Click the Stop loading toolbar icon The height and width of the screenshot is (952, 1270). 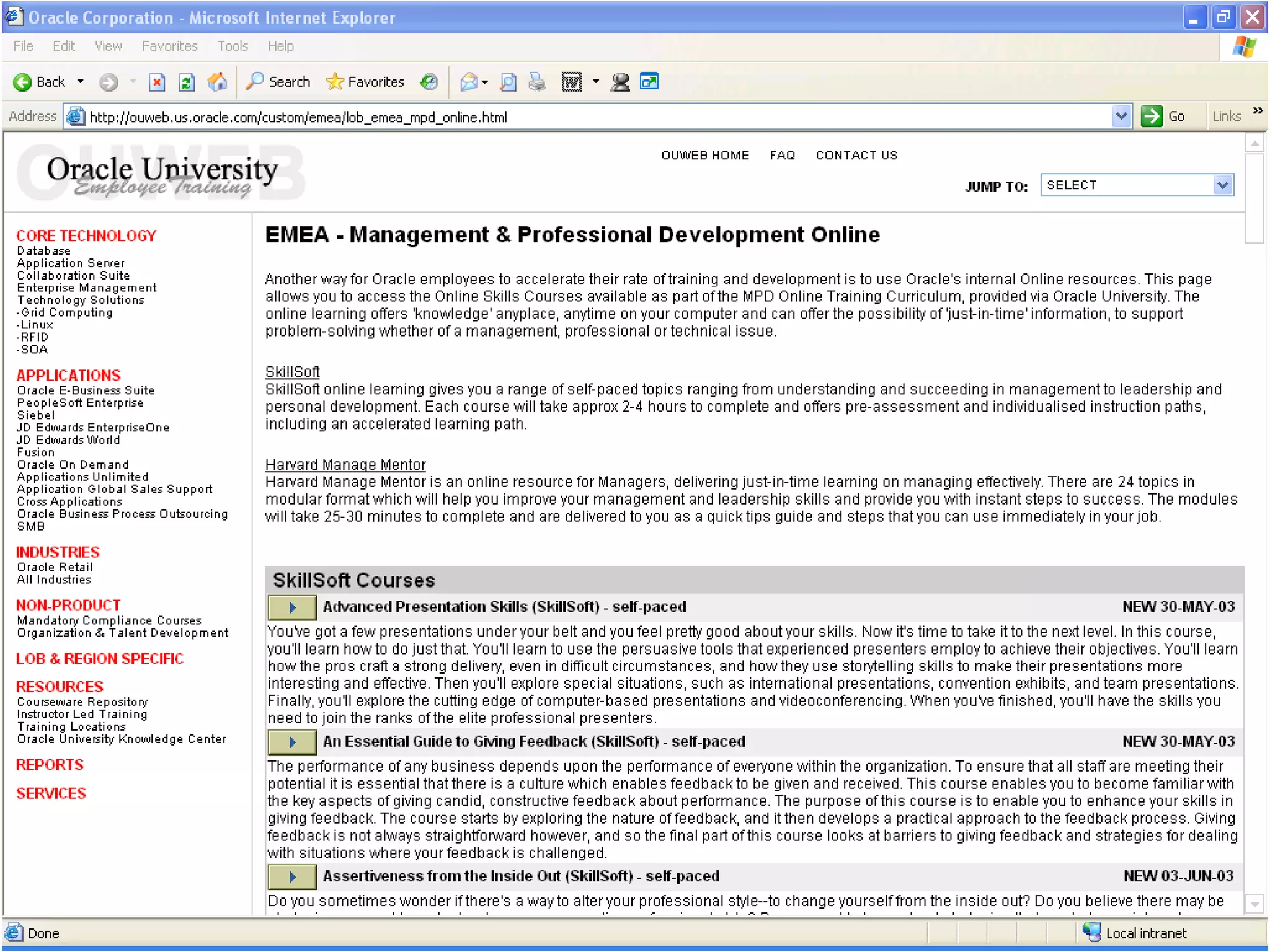pos(157,82)
